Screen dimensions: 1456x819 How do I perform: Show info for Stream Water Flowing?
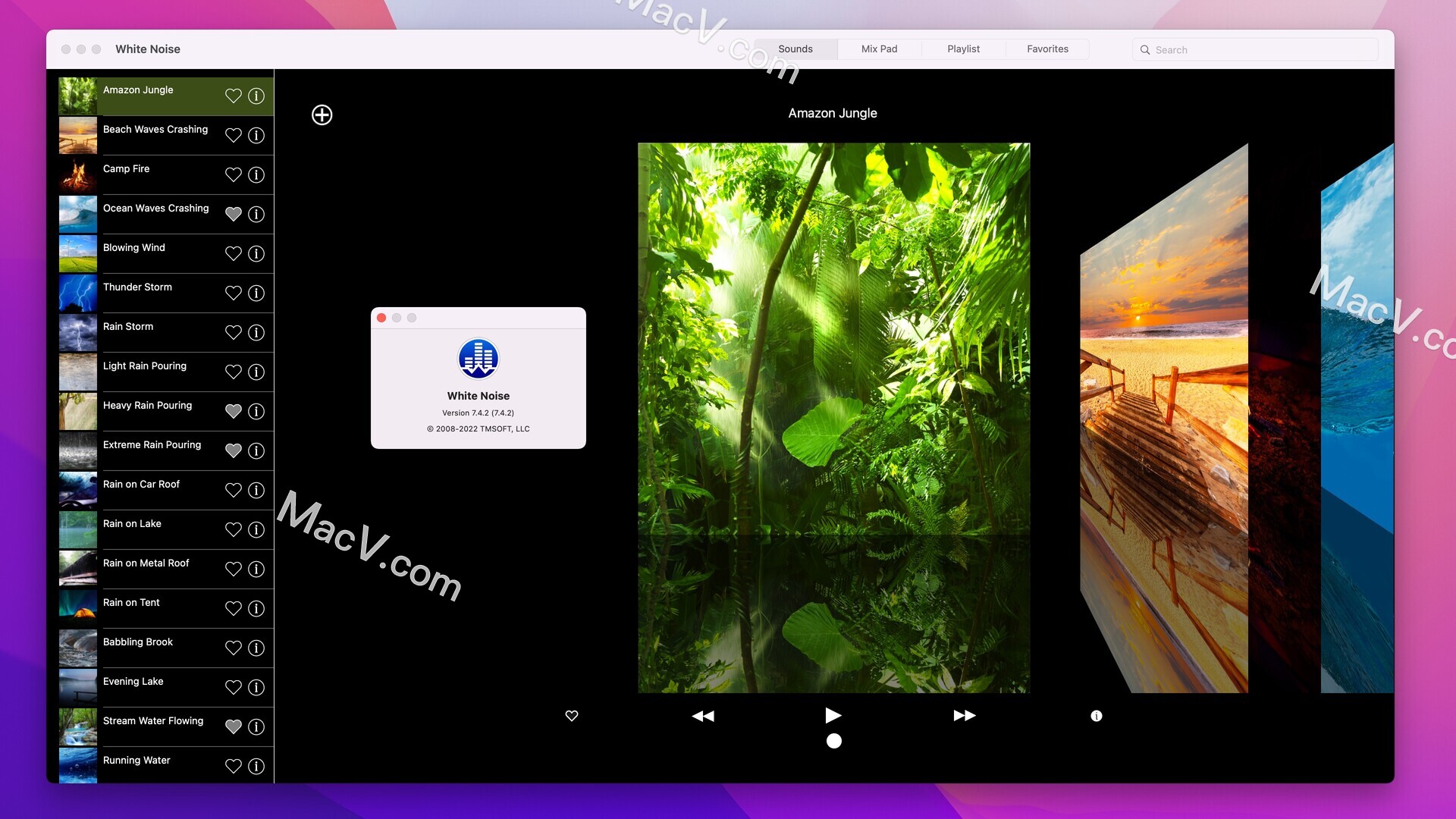(x=256, y=727)
